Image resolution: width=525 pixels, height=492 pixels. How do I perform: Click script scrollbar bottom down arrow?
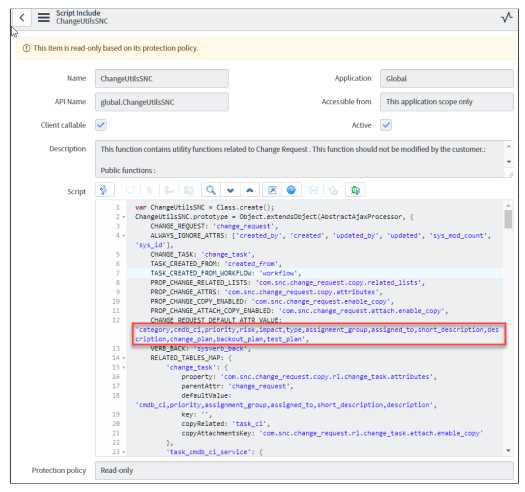pos(508,451)
